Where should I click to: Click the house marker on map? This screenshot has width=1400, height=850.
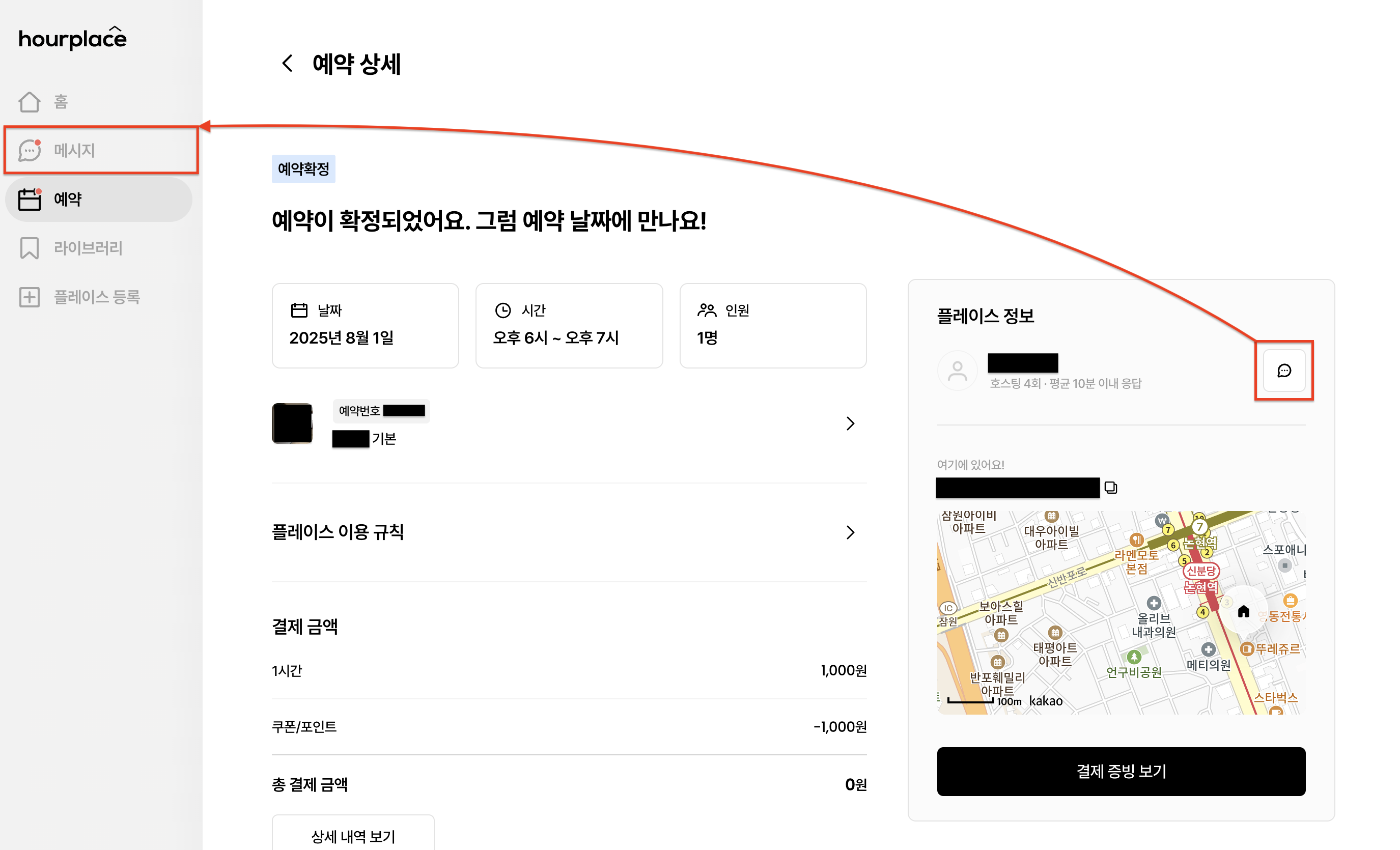tap(1243, 611)
